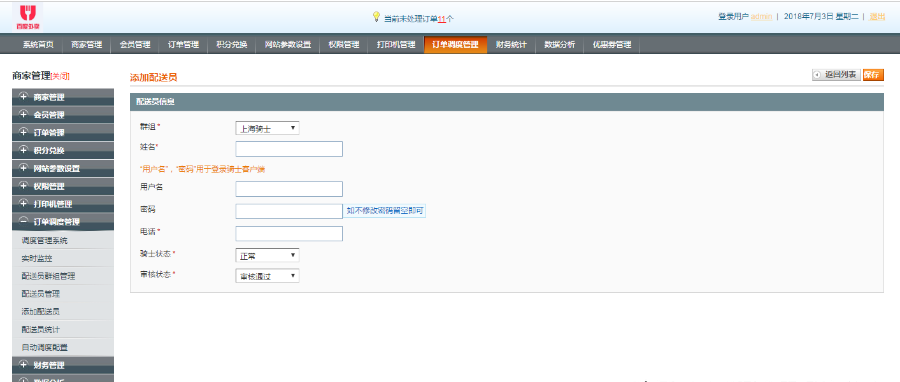Expand 订单管理 section in left sidebar

click(63, 132)
